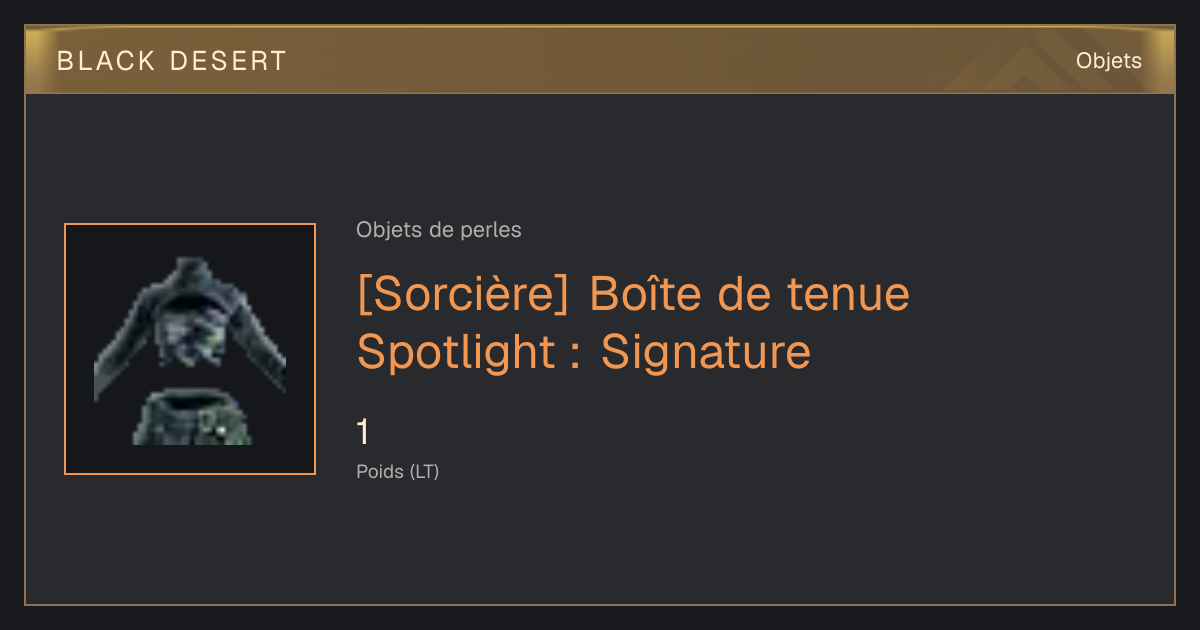Click the BLACK DESERT title
1200x630 pixels.
(172, 61)
